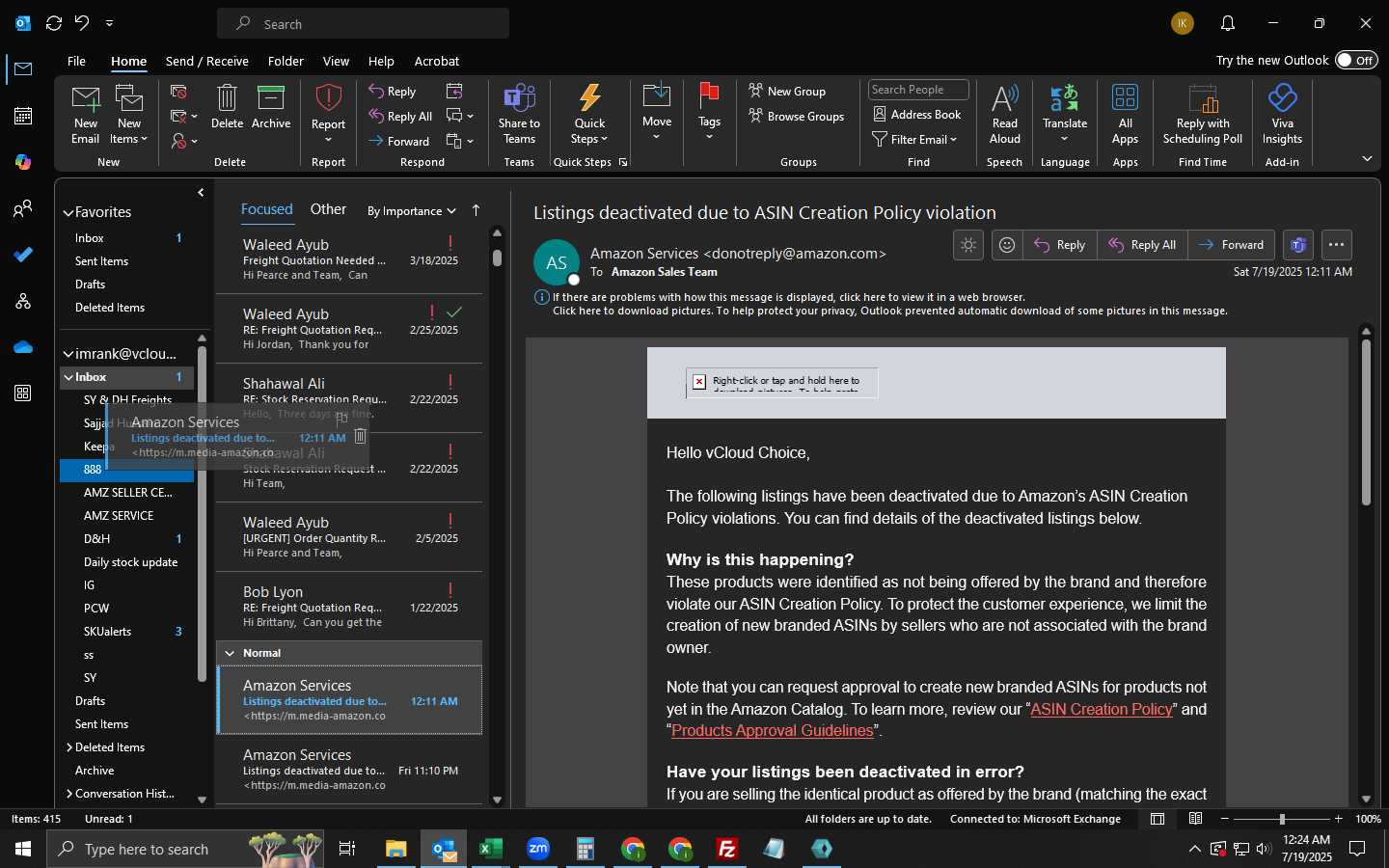Image resolution: width=1389 pixels, height=868 pixels.
Task: Click the Archive icon in ribbon
Action: [x=271, y=98]
